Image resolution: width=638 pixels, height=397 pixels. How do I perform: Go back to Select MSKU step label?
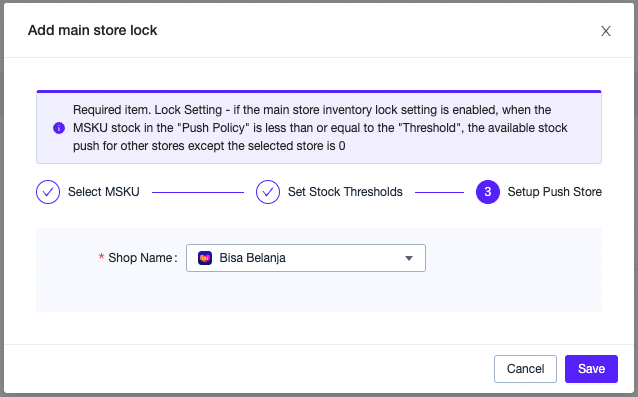pos(104,192)
